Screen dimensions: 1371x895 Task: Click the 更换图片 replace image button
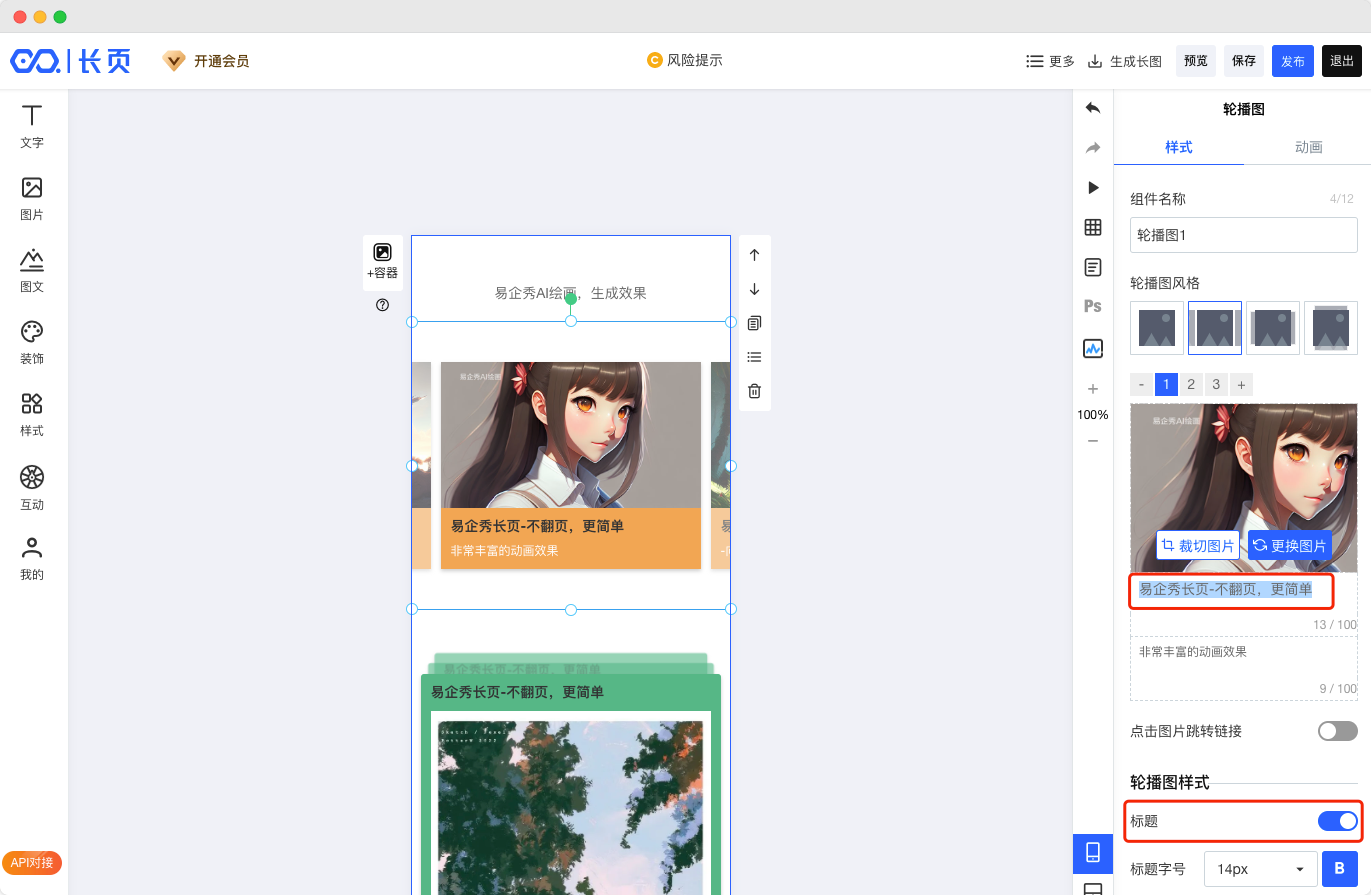click(1289, 545)
